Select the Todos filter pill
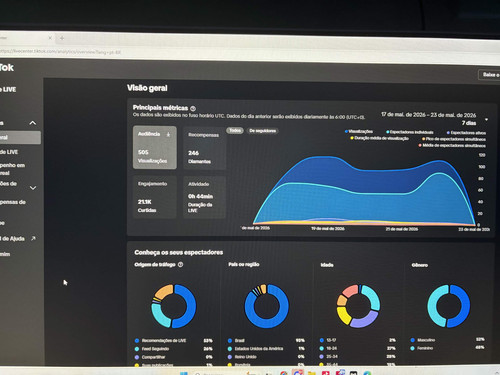 [235, 131]
